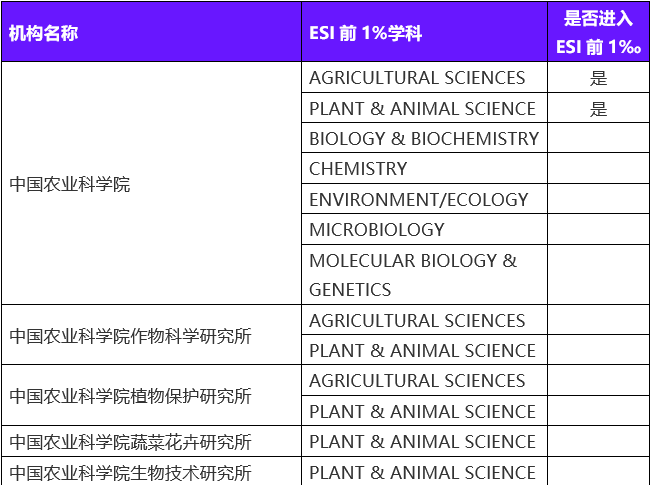The image size is (650, 485).
Task: Click PLANT & ANIMAL SCIENCE for 蔬菜花卉研究所
Action: coord(422,441)
